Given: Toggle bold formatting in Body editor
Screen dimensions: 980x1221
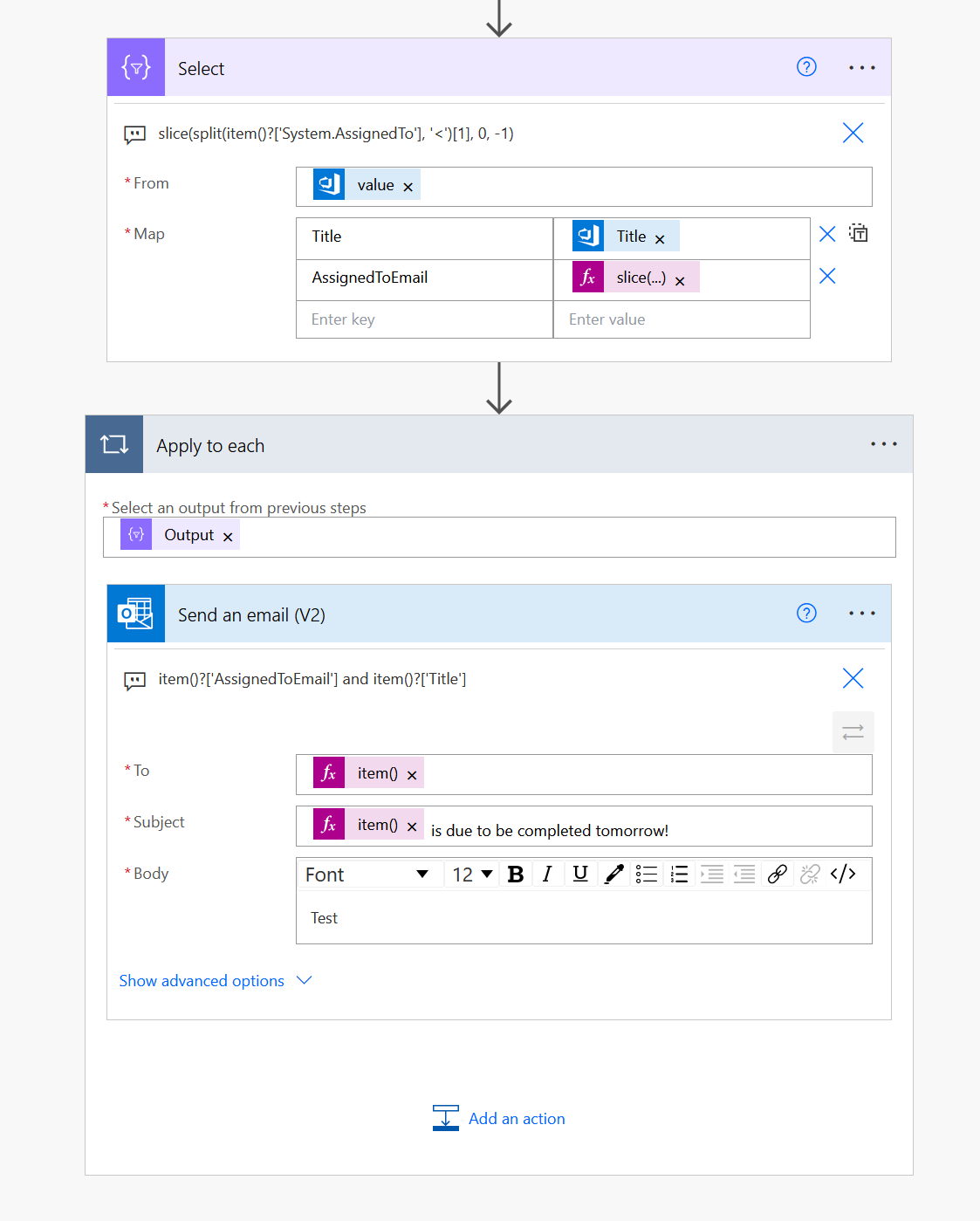Looking at the screenshot, I should pyautogui.click(x=516, y=874).
